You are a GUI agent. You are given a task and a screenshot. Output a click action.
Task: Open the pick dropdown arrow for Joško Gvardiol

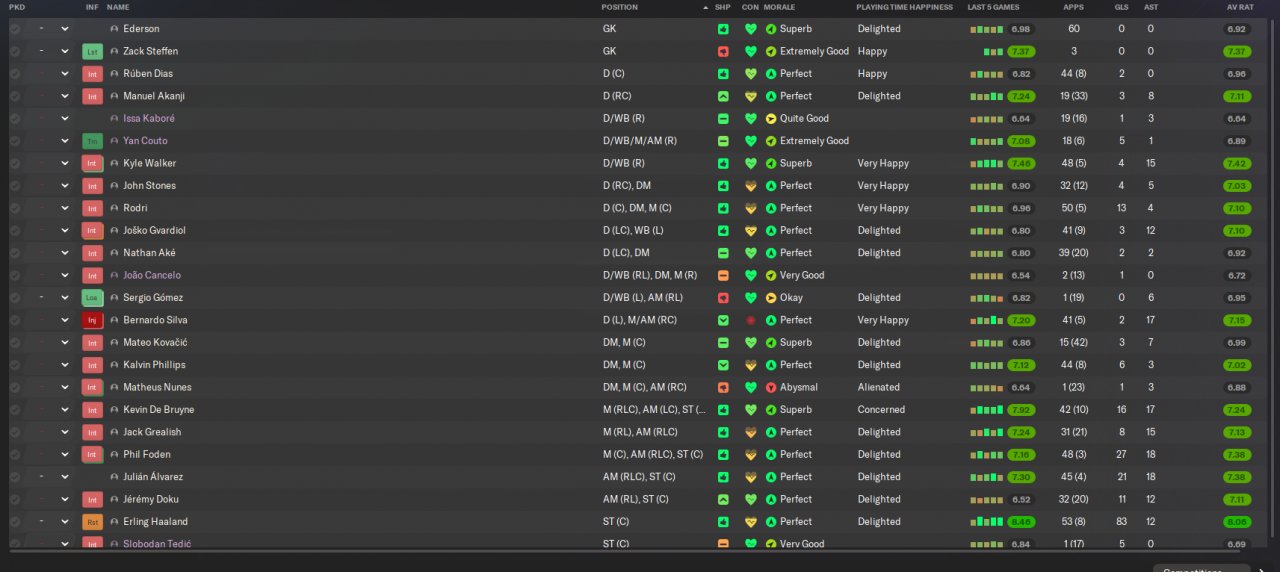coord(65,230)
